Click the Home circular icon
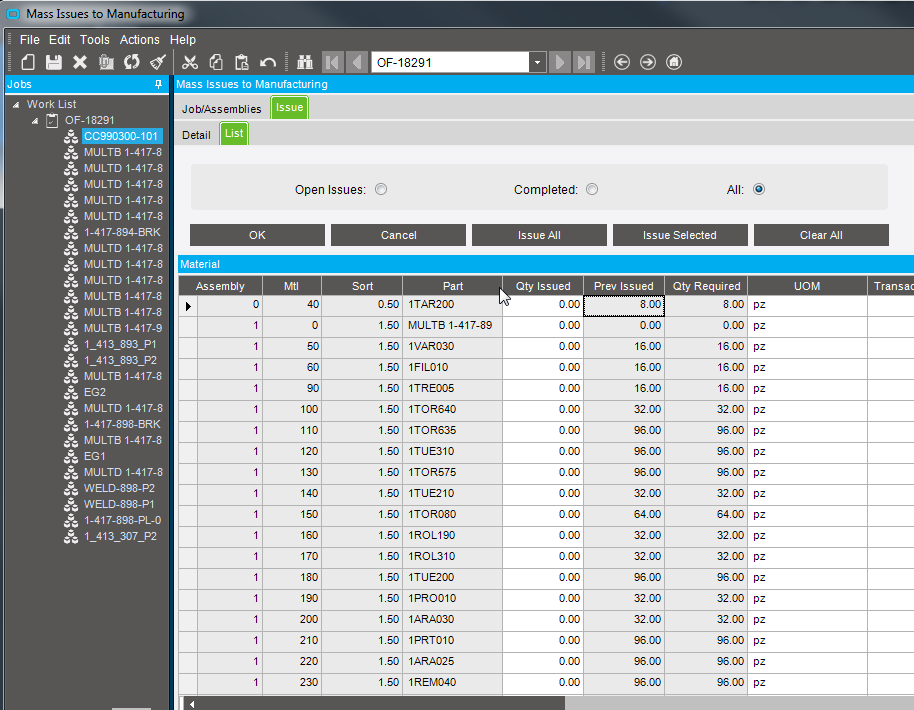 click(674, 62)
